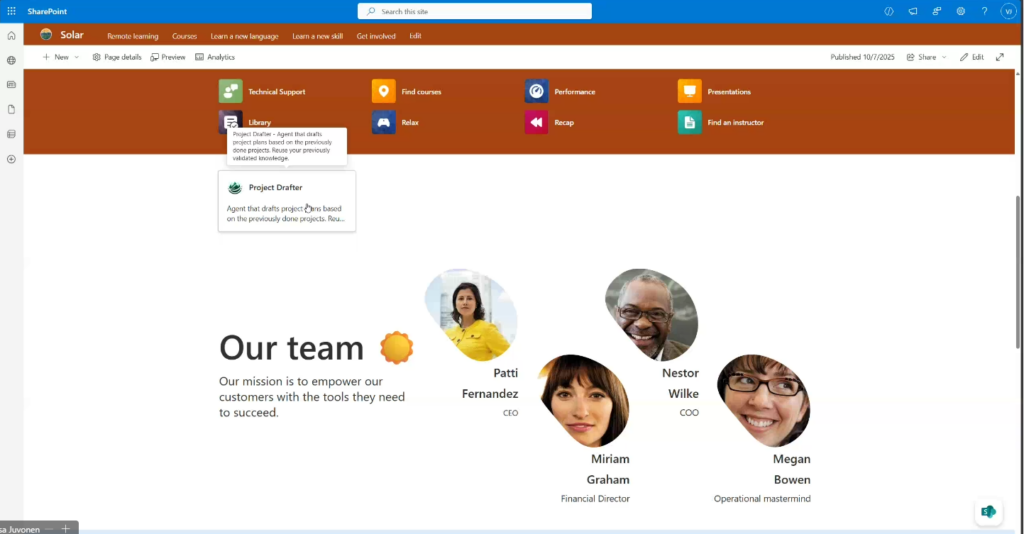Click the help question mark icon

[x=984, y=11]
